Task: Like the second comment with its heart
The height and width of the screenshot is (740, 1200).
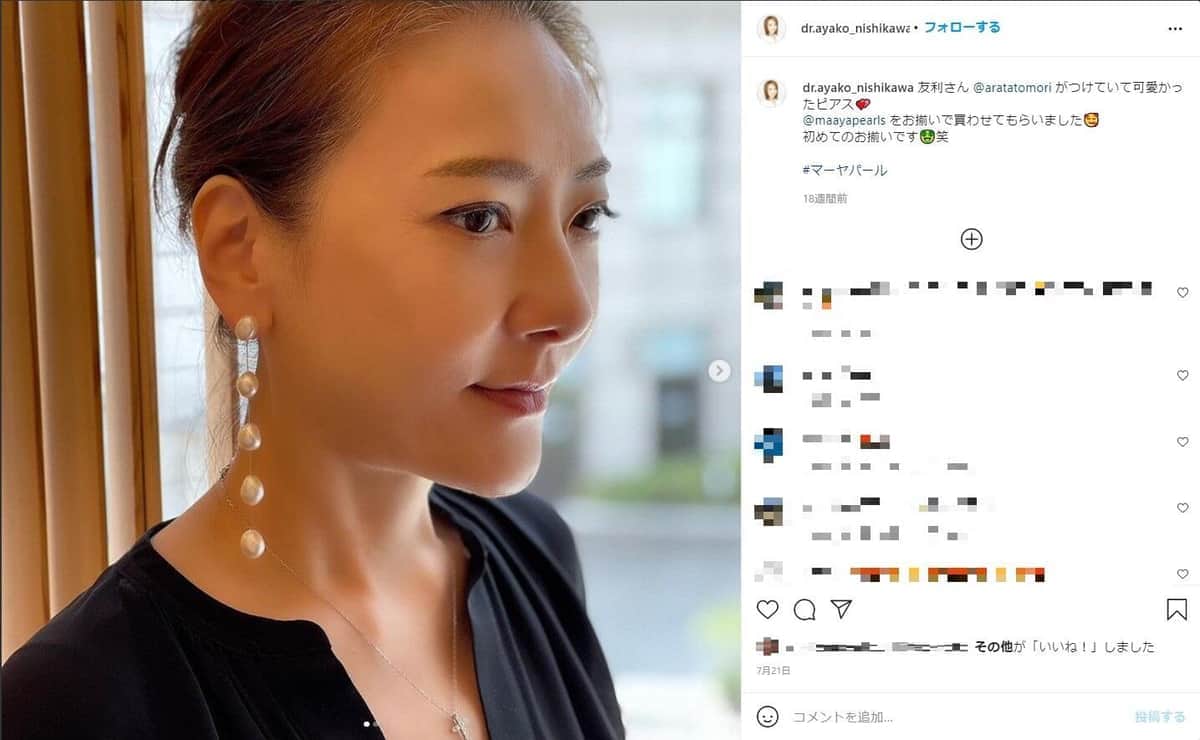Action: [x=1182, y=375]
